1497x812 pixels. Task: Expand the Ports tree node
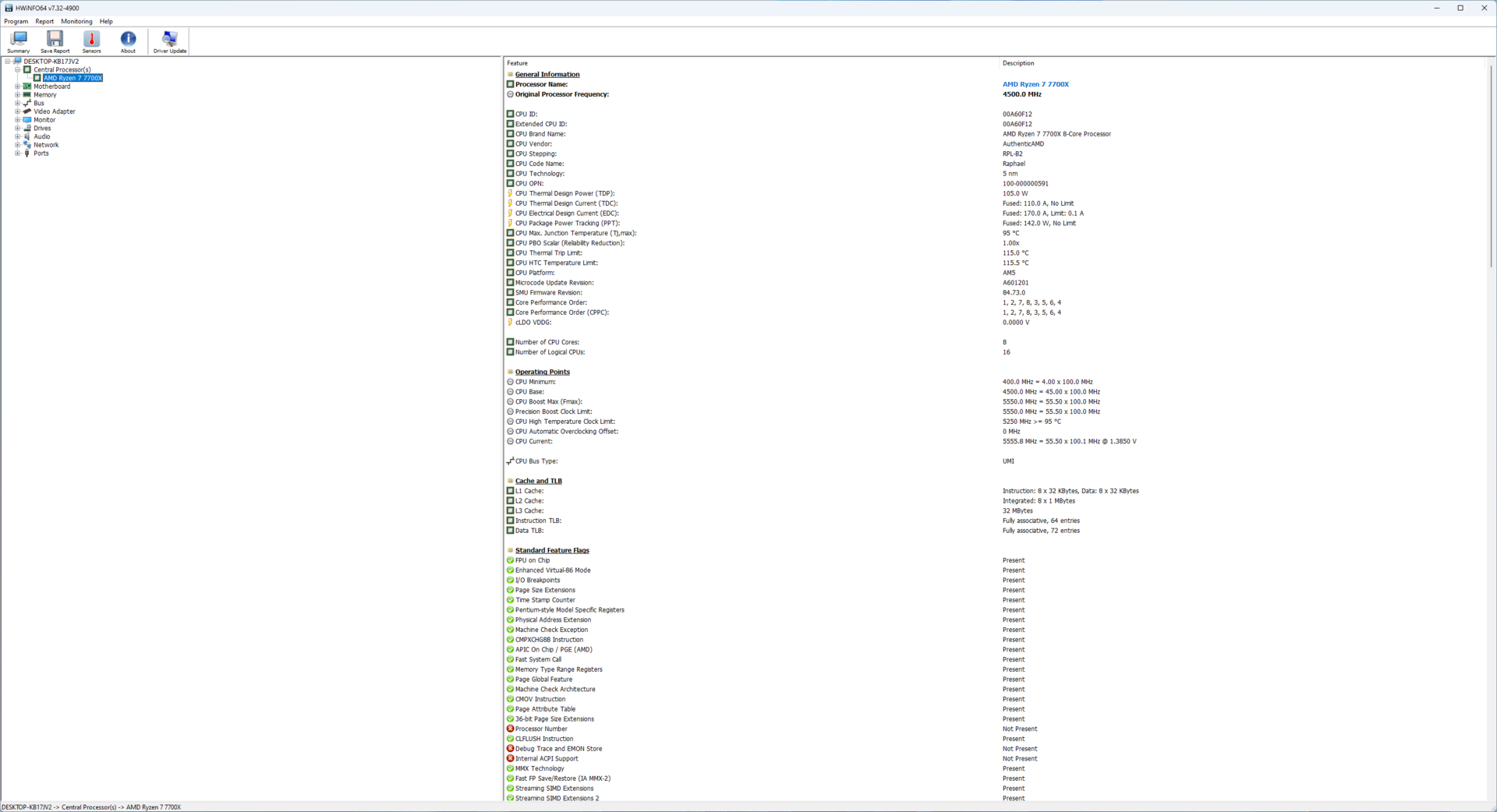[x=17, y=154]
